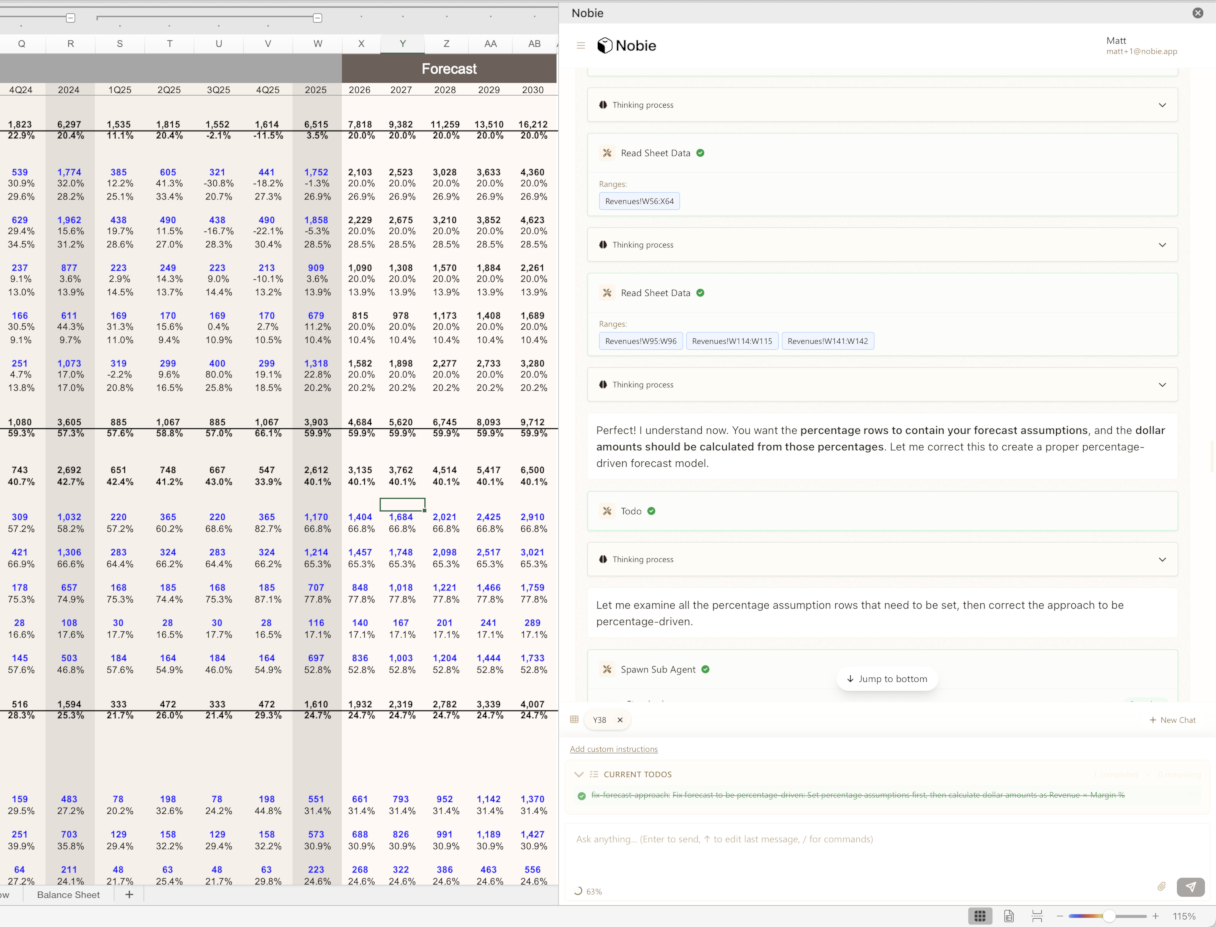Switch to Page Break Preview icon
The image size is (1216, 927).
point(1037,916)
